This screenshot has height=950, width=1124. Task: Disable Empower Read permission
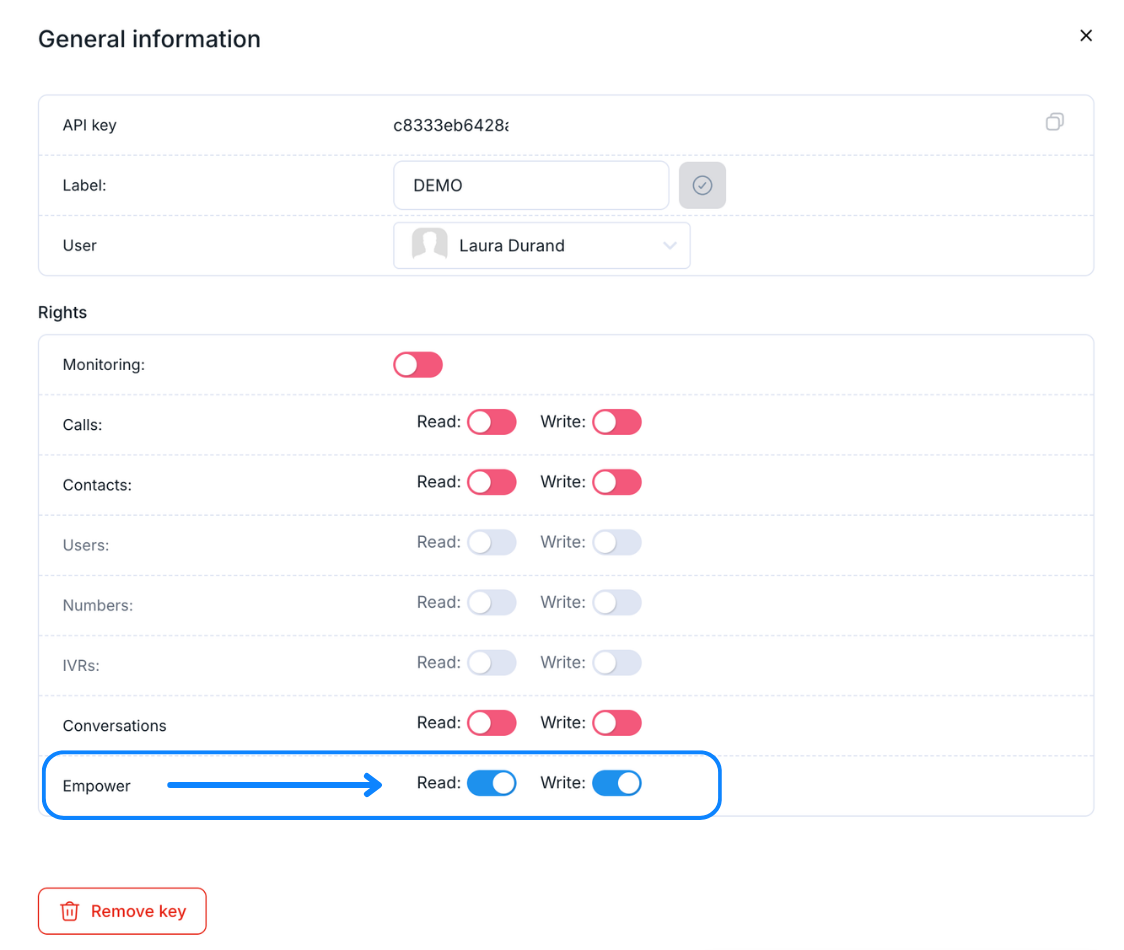pyautogui.click(x=492, y=783)
